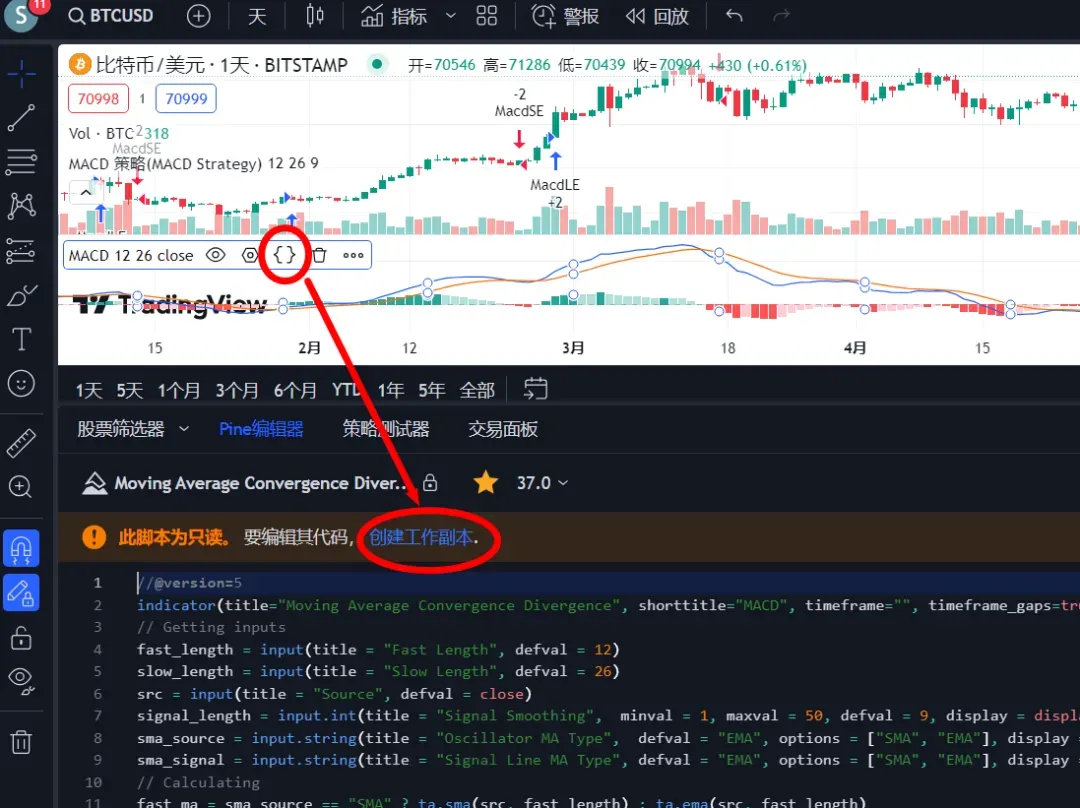Screen dimensions: 1080x808
Task: Toggle lock all drawings
Action: tap(21, 637)
